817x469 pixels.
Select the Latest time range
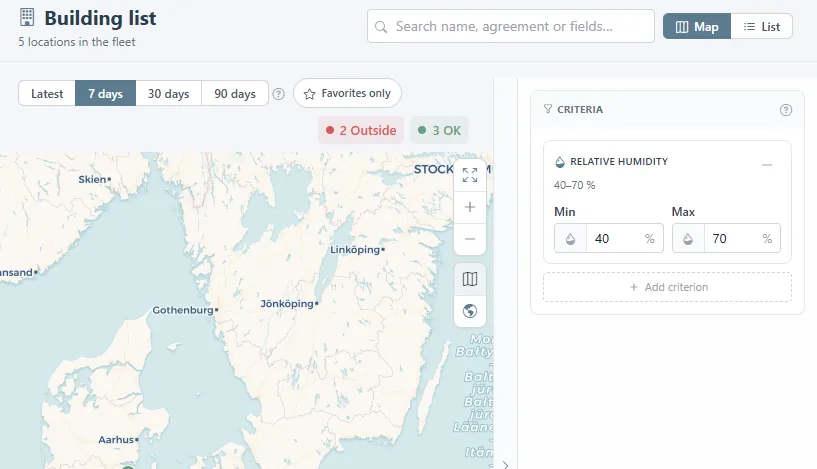click(47, 94)
